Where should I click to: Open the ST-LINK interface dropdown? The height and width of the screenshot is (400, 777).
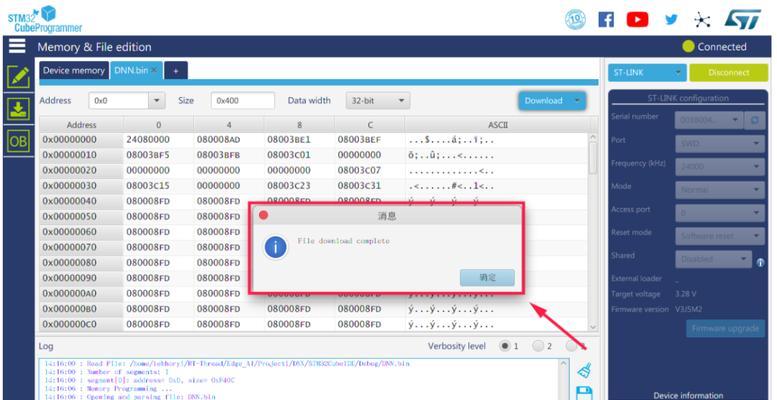pos(647,72)
